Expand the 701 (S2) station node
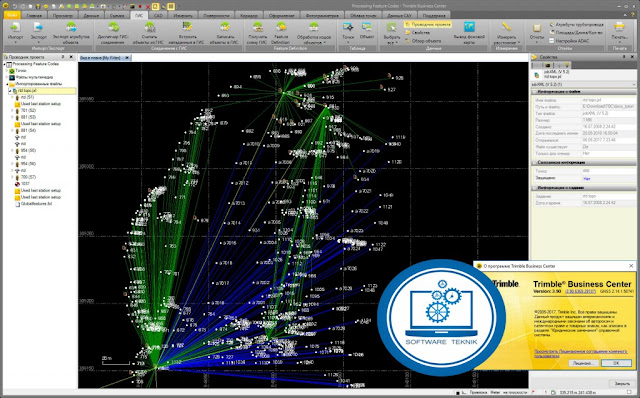The image size is (640, 398). point(13,111)
